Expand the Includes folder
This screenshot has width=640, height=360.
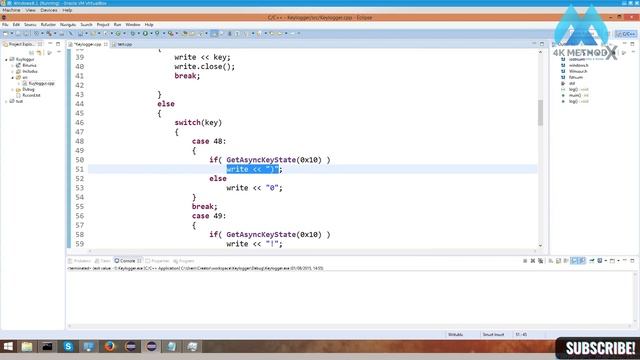[13, 71]
